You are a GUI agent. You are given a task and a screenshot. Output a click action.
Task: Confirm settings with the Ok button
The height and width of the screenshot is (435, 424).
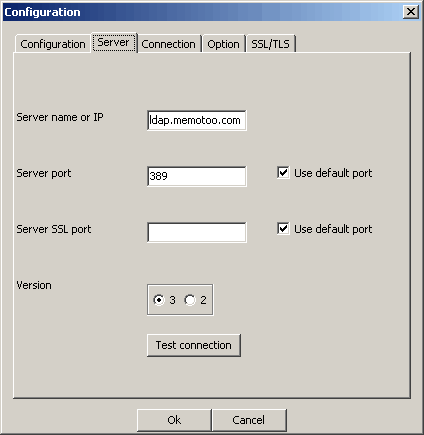[x=174, y=420]
